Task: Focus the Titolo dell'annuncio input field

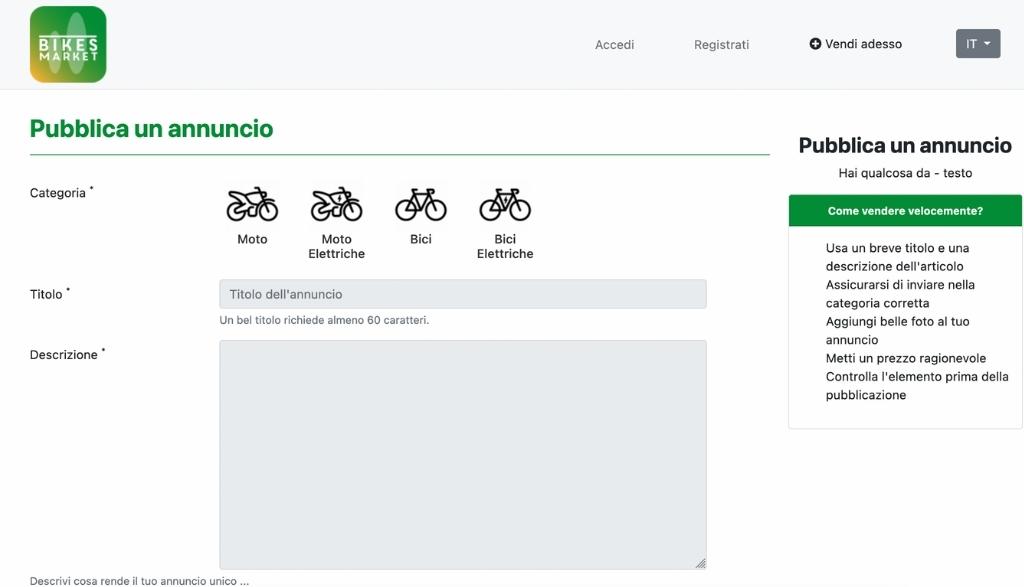Action: coord(462,294)
